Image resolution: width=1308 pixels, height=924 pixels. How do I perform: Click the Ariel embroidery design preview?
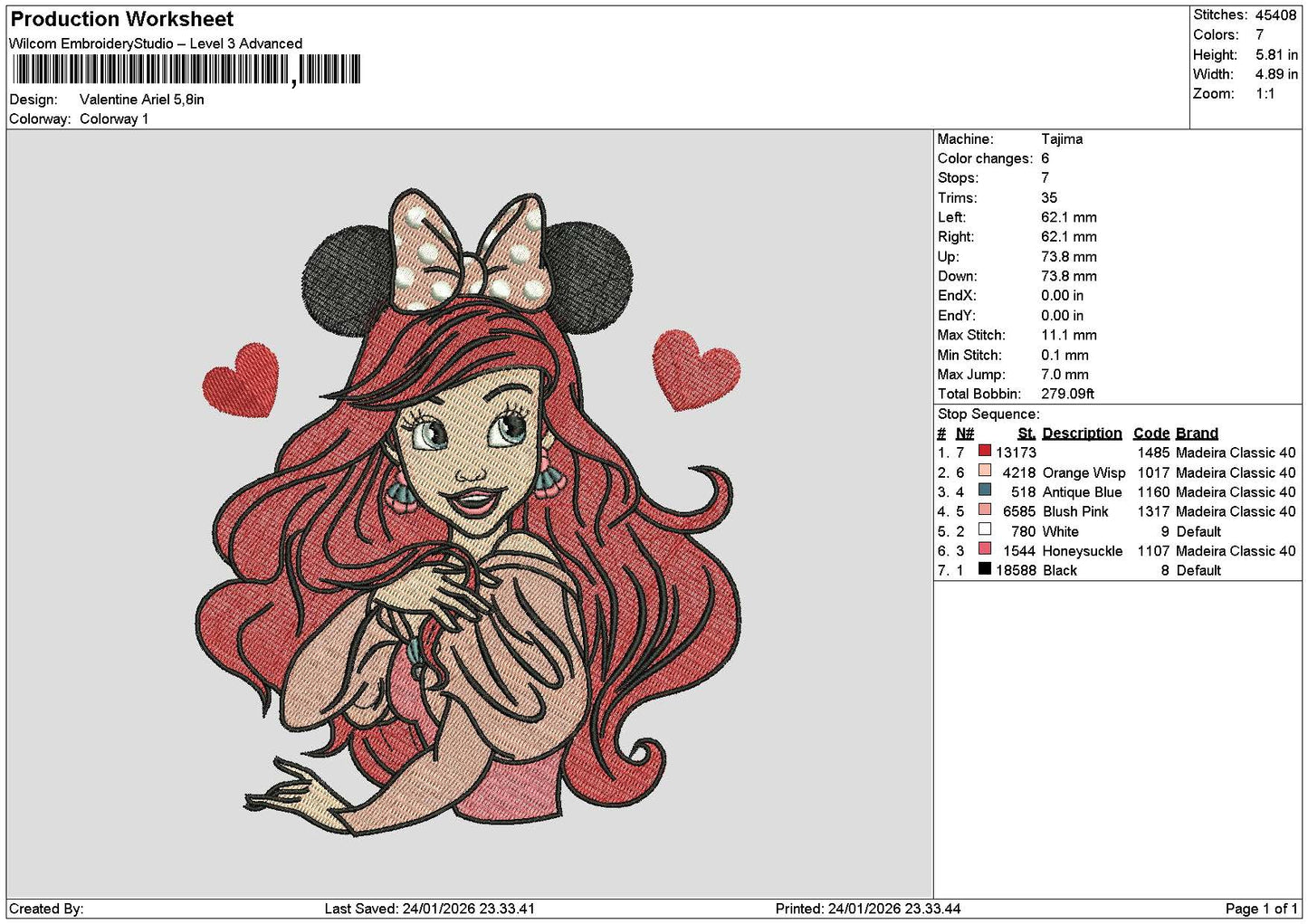[468, 511]
